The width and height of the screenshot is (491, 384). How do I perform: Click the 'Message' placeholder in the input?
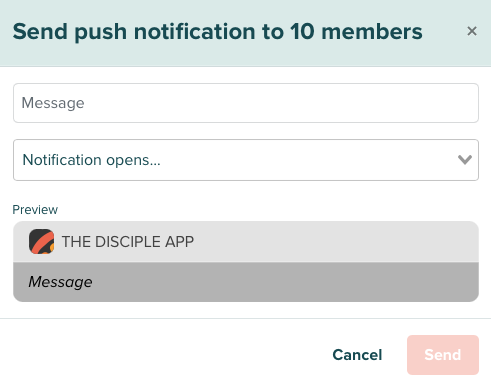[53, 103]
